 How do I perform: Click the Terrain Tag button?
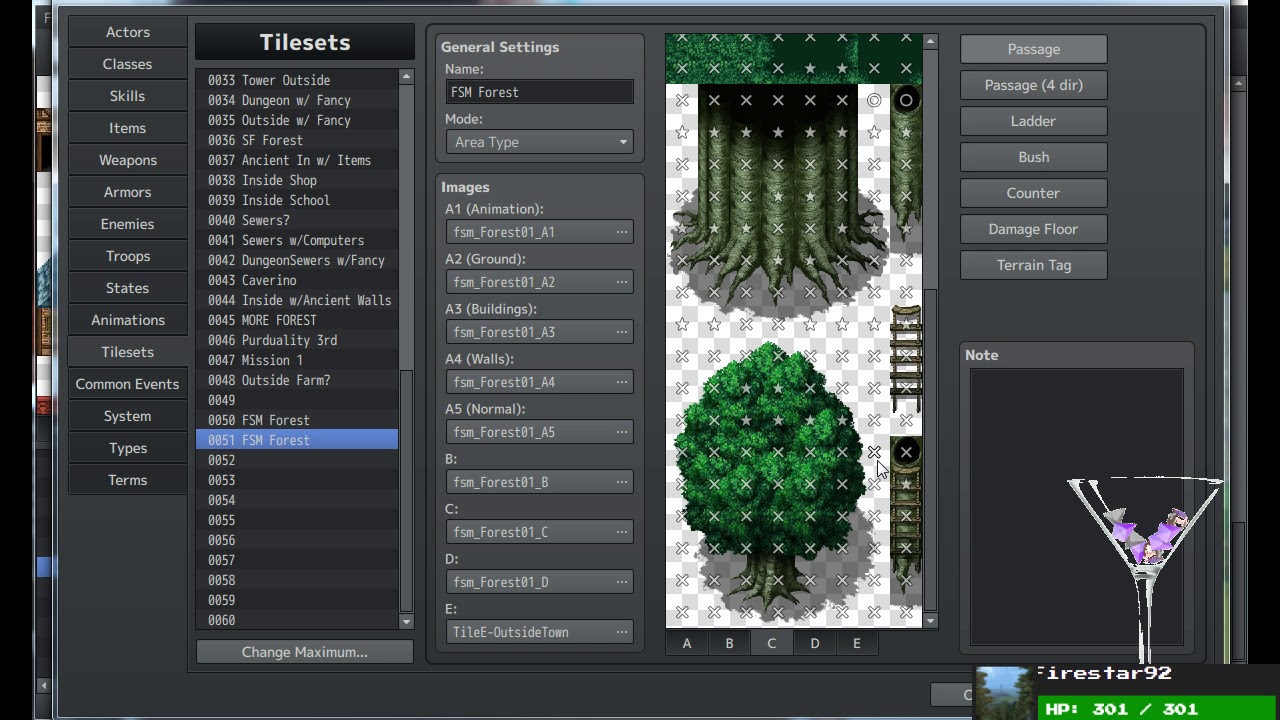coord(1034,265)
